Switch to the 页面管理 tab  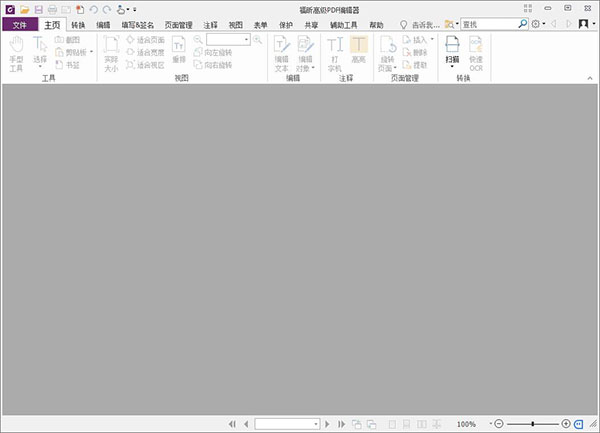(178, 25)
